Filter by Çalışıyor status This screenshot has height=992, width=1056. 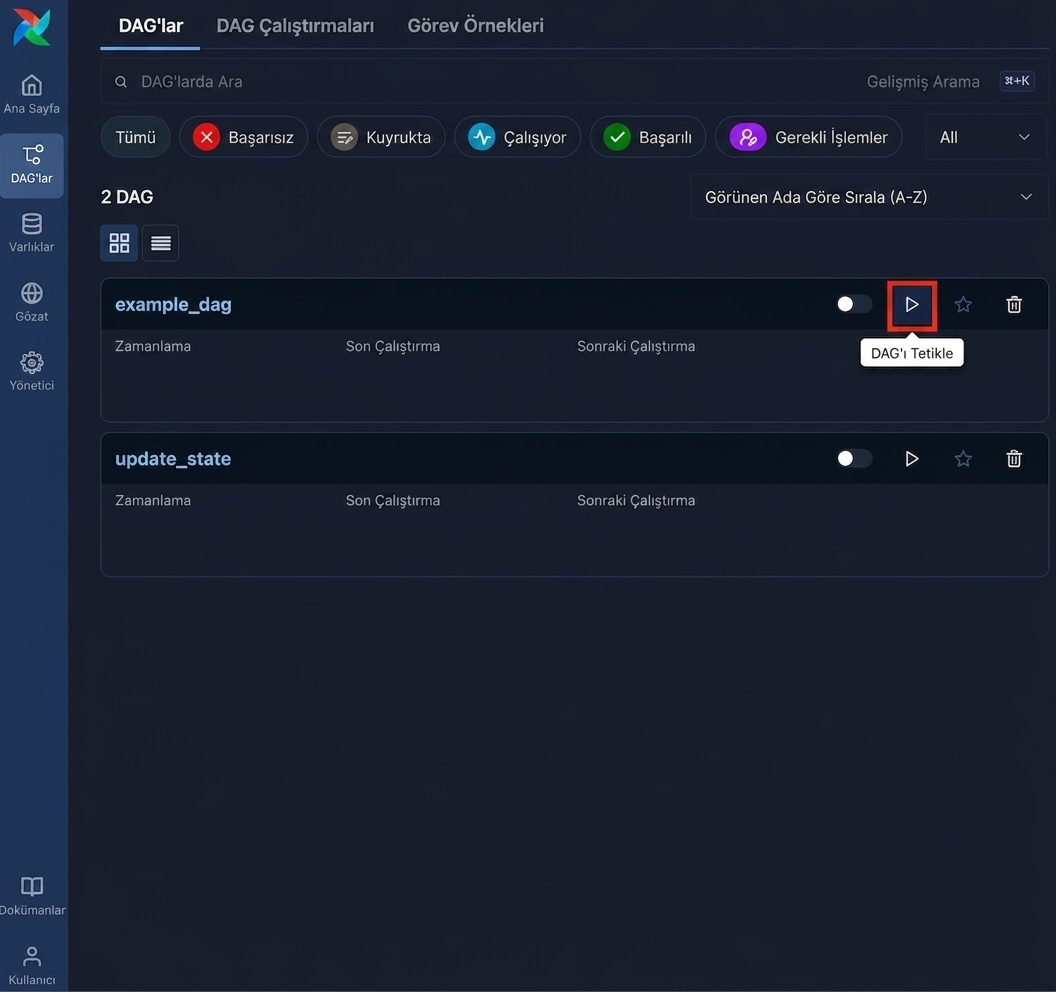[518, 137]
